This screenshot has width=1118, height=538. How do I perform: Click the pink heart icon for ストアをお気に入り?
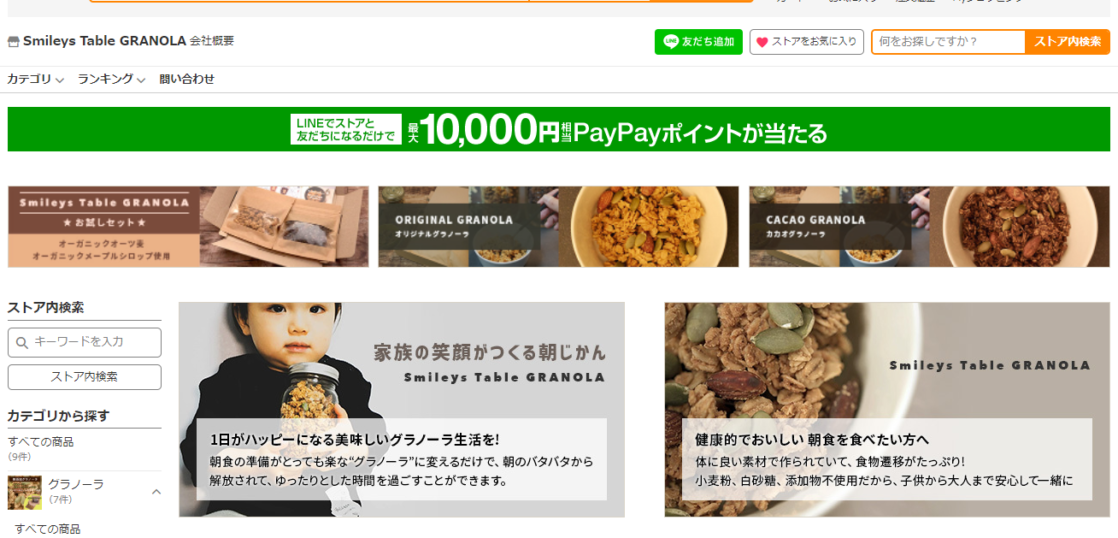761,42
